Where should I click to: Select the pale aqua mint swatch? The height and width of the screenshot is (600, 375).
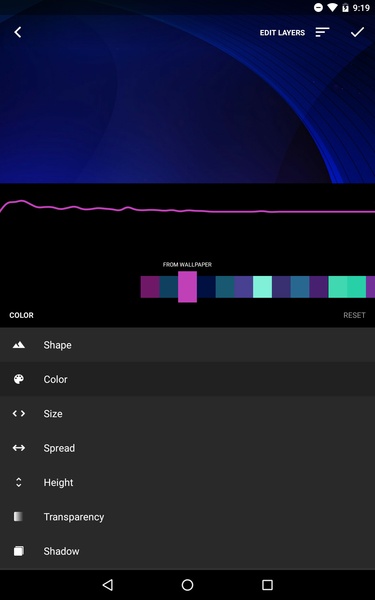(262, 287)
